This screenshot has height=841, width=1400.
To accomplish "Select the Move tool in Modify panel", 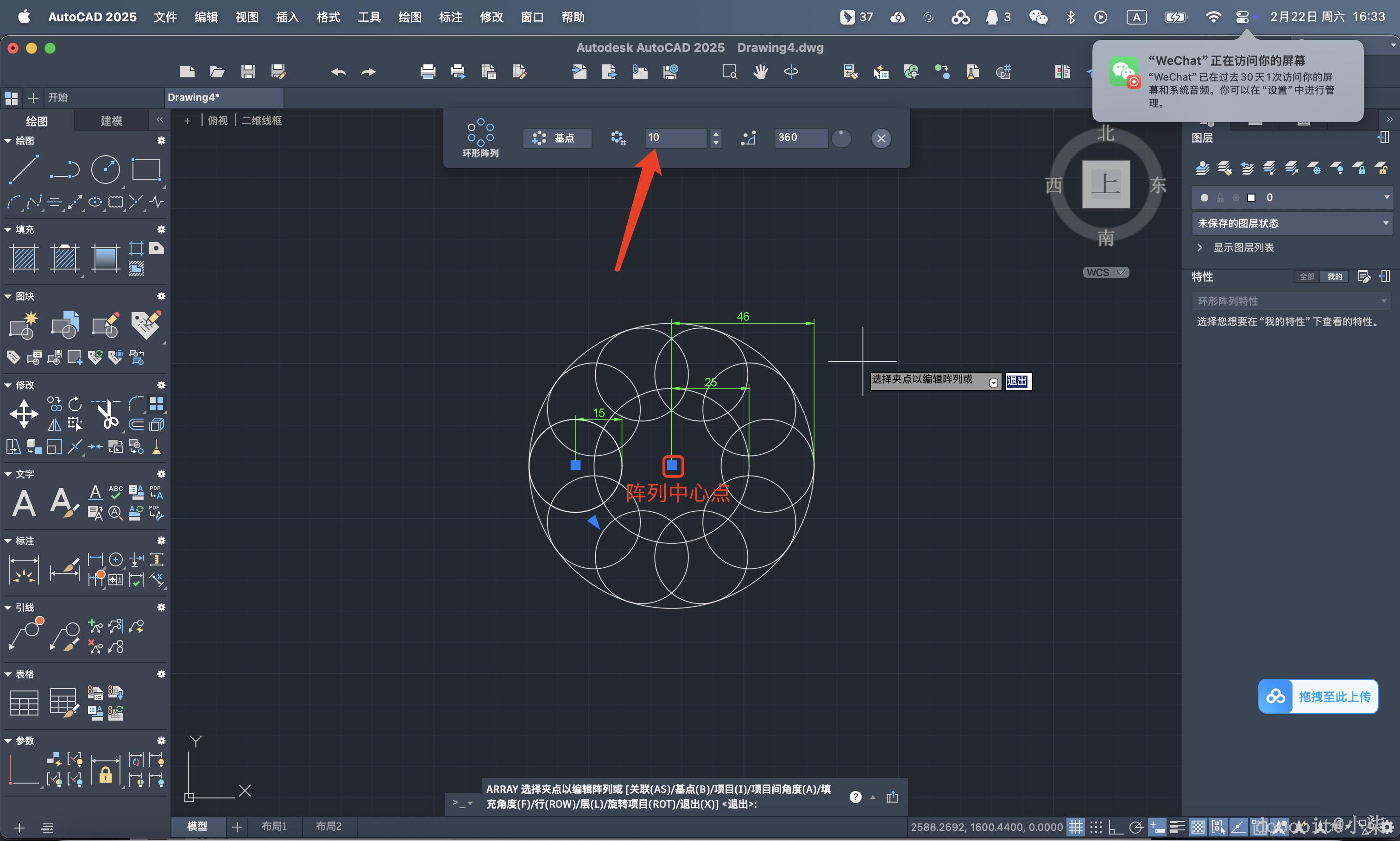I will [24, 414].
